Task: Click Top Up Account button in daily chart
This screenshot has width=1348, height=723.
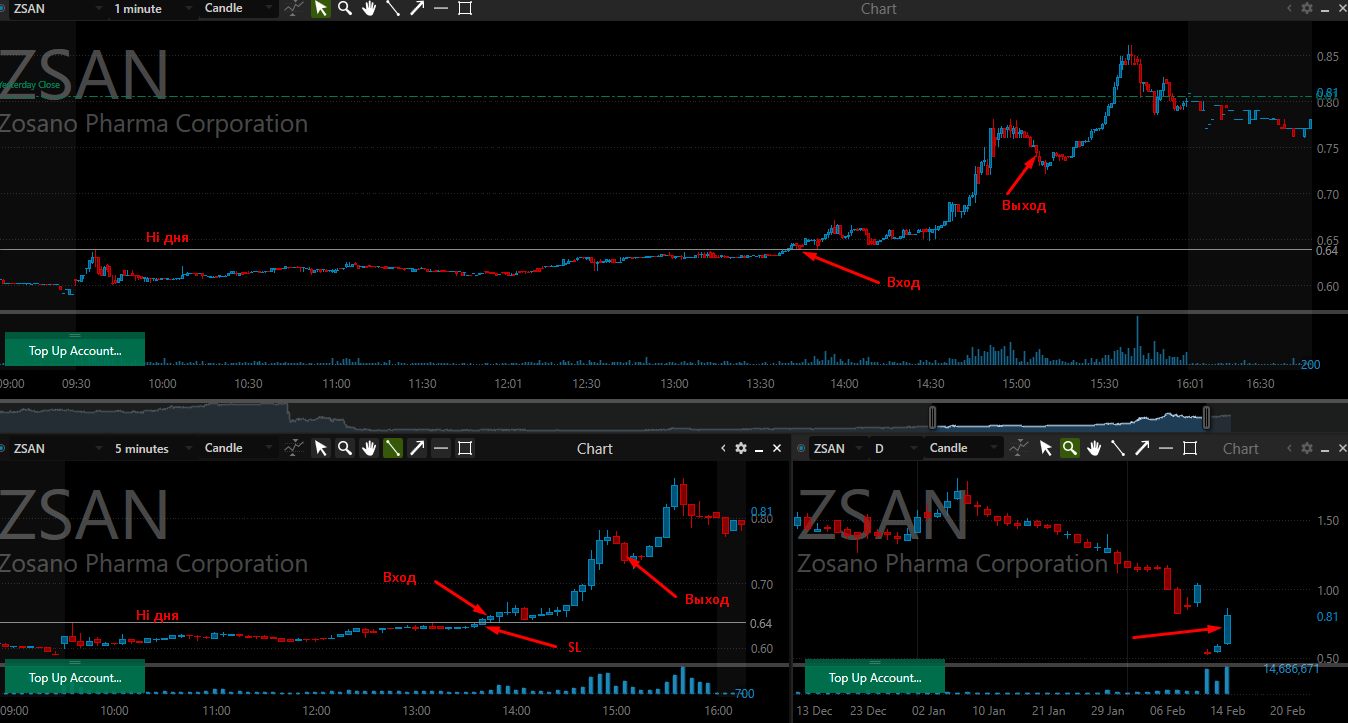Action: [875, 677]
